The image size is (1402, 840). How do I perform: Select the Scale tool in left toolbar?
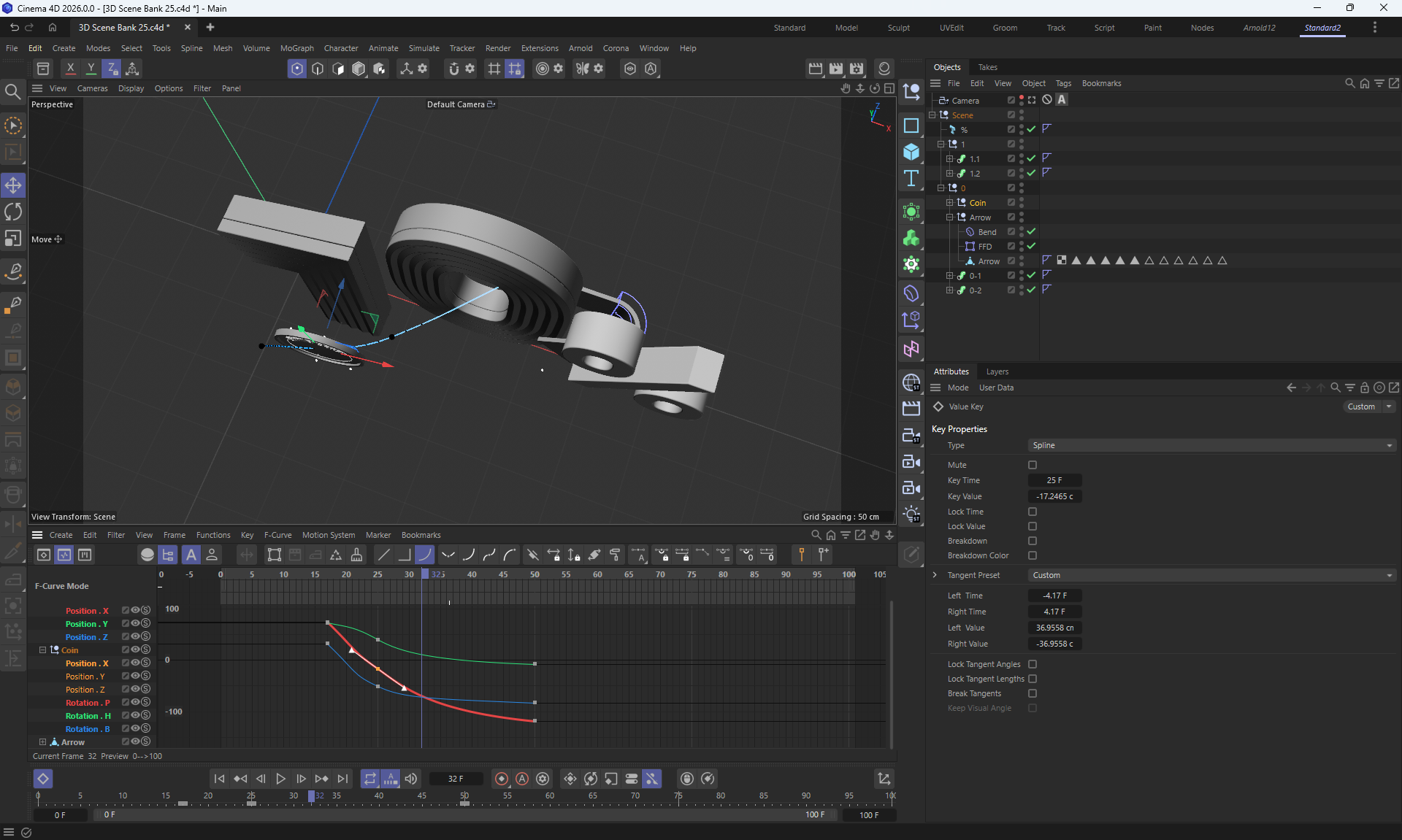click(13, 239)
